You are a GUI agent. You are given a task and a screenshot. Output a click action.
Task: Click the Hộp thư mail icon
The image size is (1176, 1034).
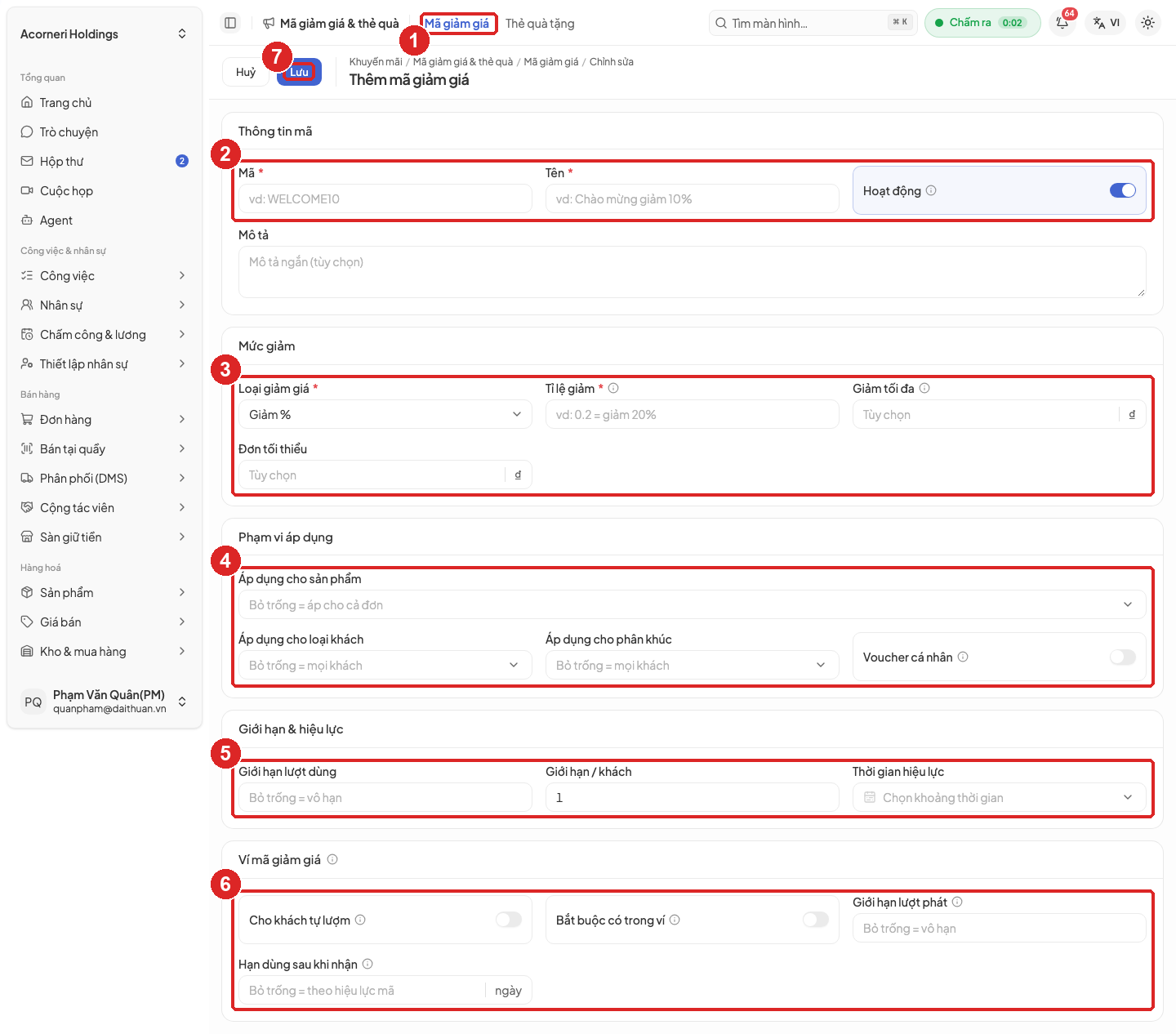point(27,161)
